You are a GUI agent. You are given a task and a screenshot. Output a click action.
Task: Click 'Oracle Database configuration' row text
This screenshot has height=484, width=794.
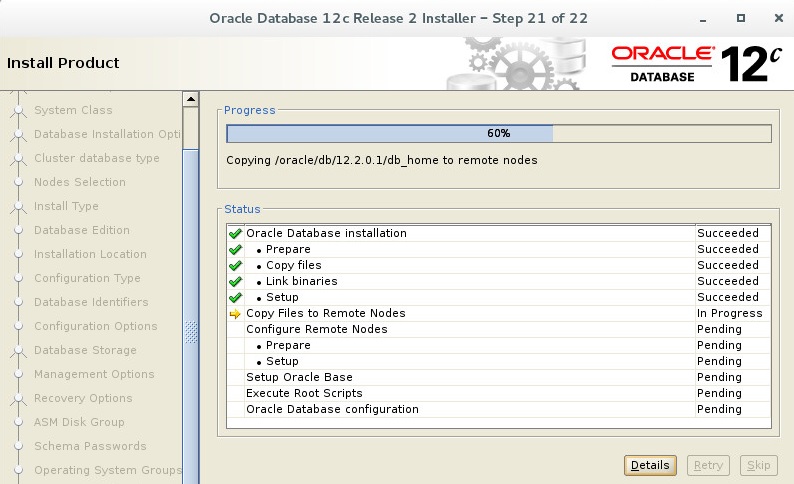coord(332,409)
